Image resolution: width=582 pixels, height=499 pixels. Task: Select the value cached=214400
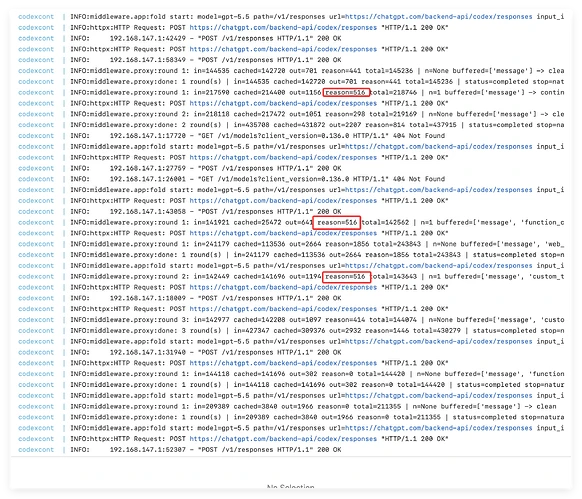pos(259,92)
